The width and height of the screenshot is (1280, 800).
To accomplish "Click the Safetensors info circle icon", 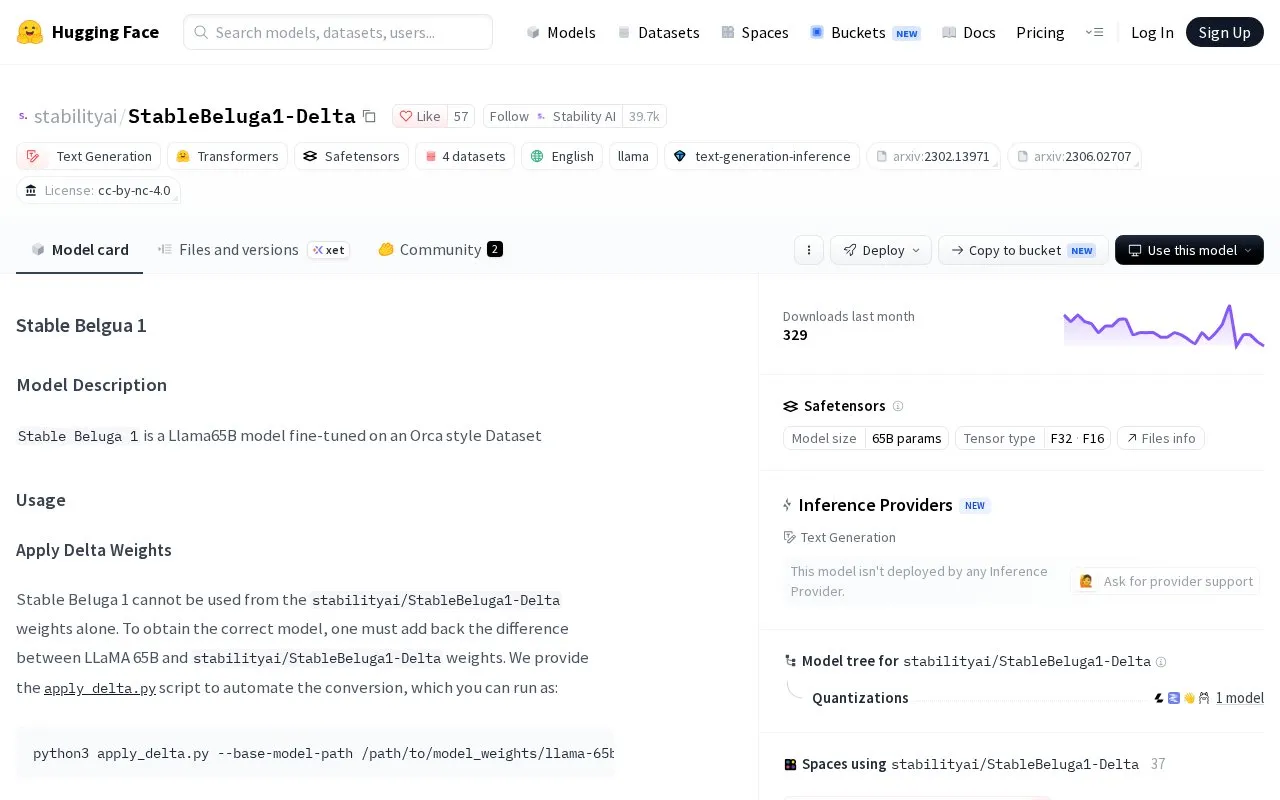I will (x=898, y=406).
